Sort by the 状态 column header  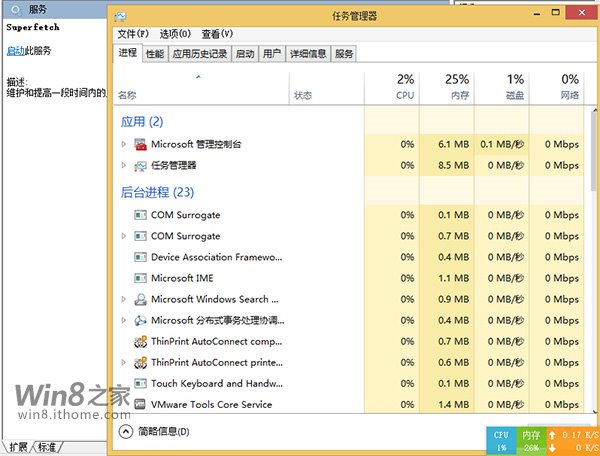click(x=327, y=88)
